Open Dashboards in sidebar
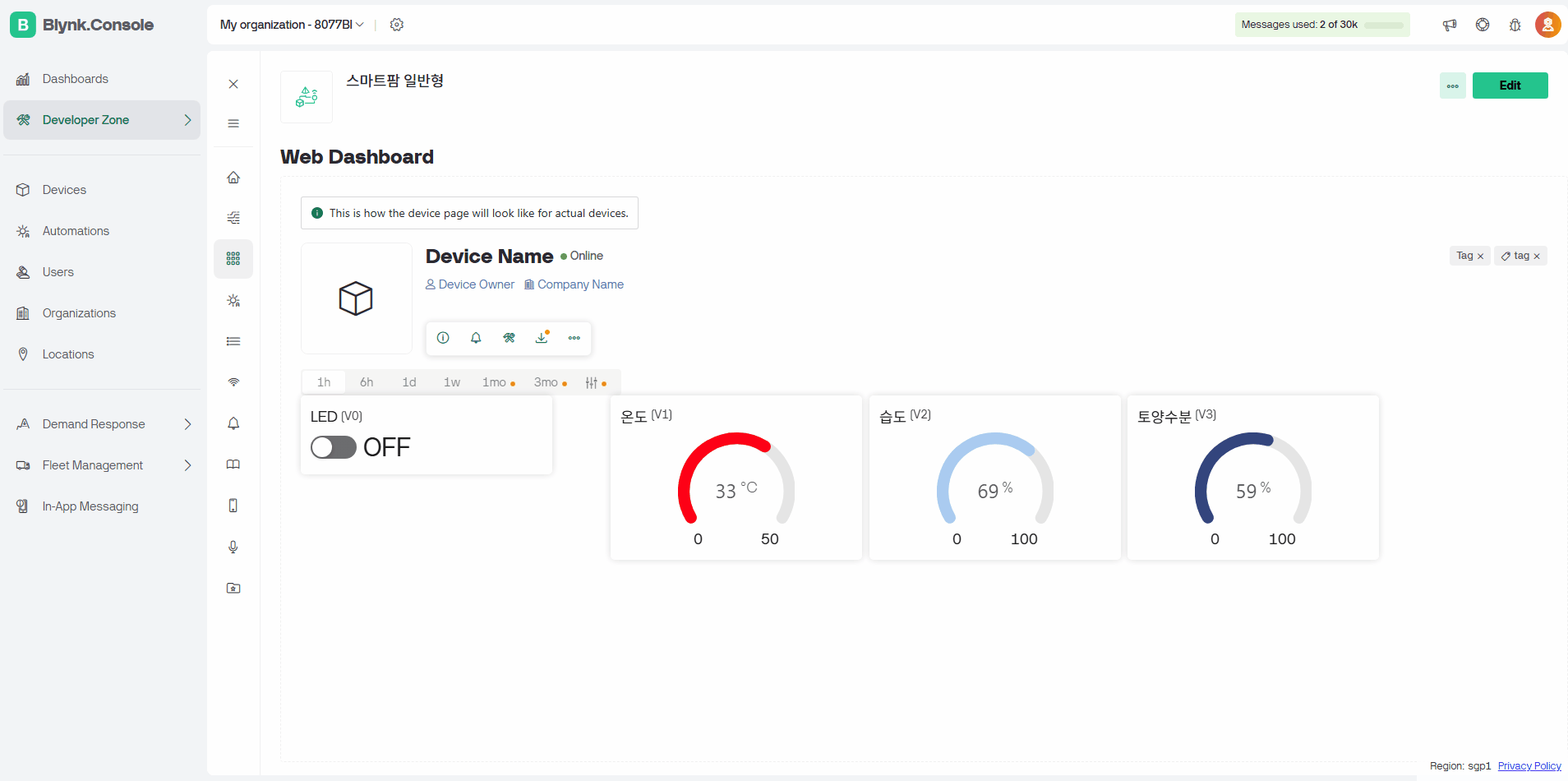This screenshot has width=1568, height=781. pyautogui.click(x=102, y=79)
